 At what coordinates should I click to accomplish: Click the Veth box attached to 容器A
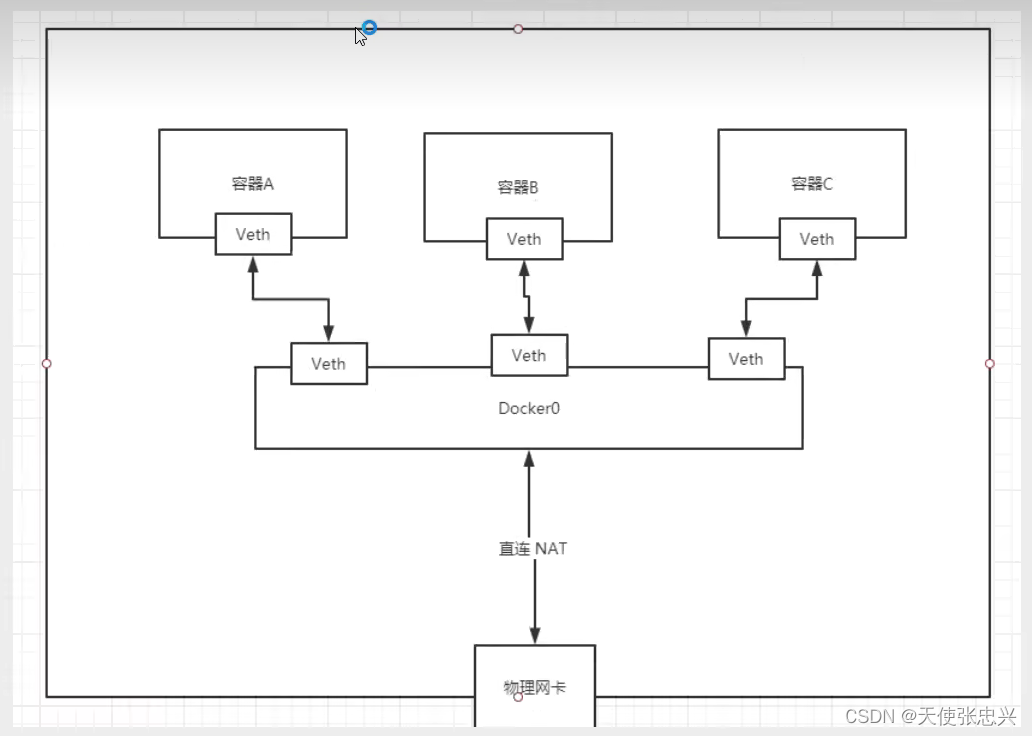click(252, 234)
